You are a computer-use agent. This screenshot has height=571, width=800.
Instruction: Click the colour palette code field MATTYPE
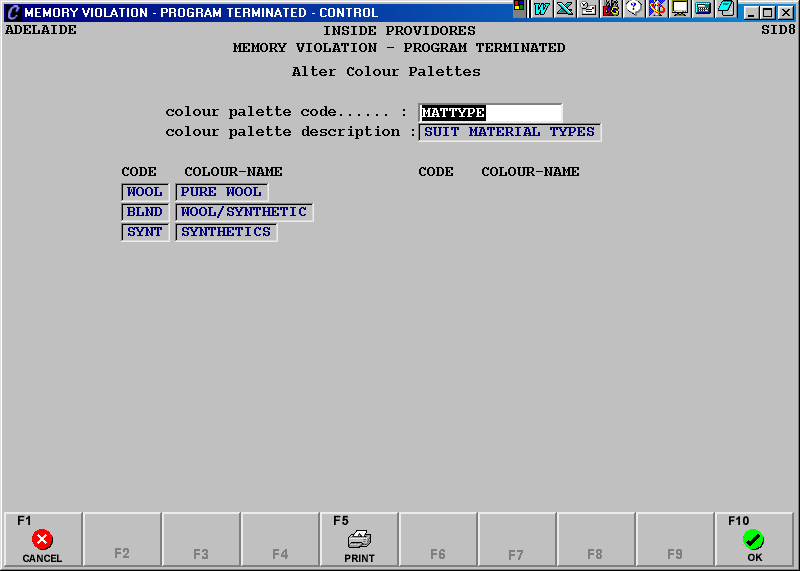490,113
